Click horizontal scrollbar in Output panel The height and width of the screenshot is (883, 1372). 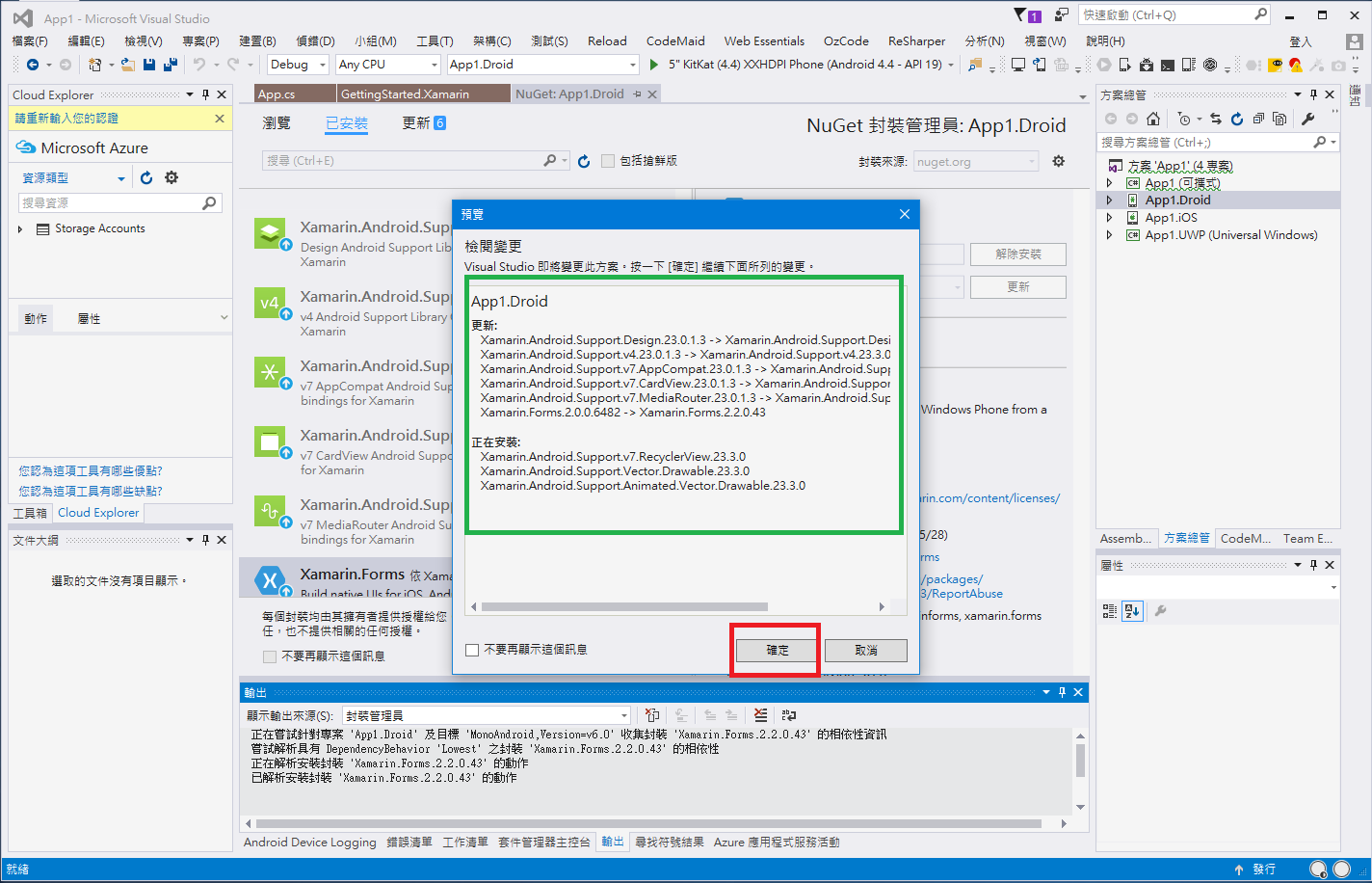point(648,824)
